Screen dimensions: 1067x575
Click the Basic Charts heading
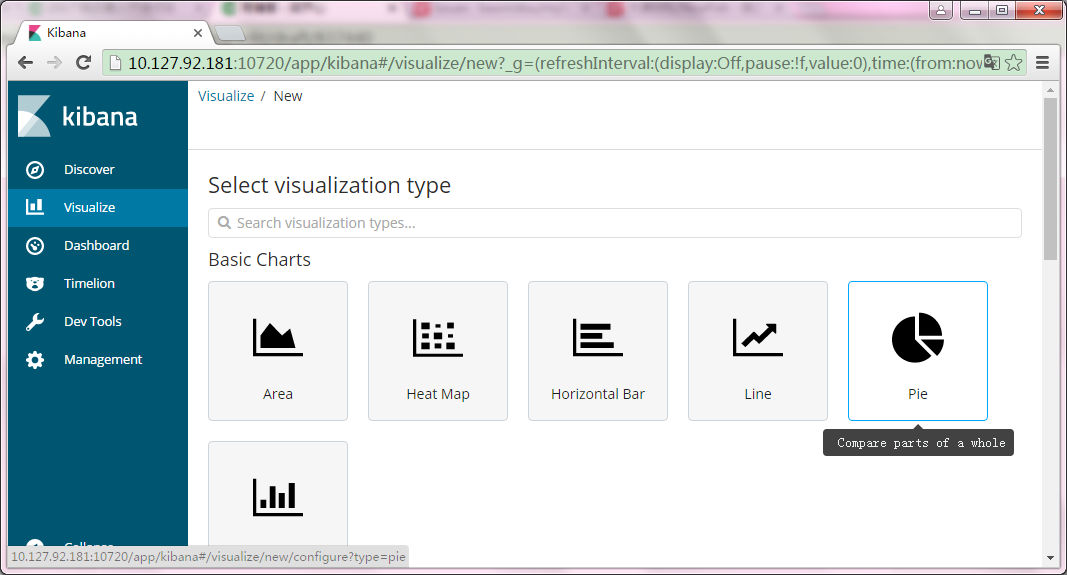click(259, 260)
